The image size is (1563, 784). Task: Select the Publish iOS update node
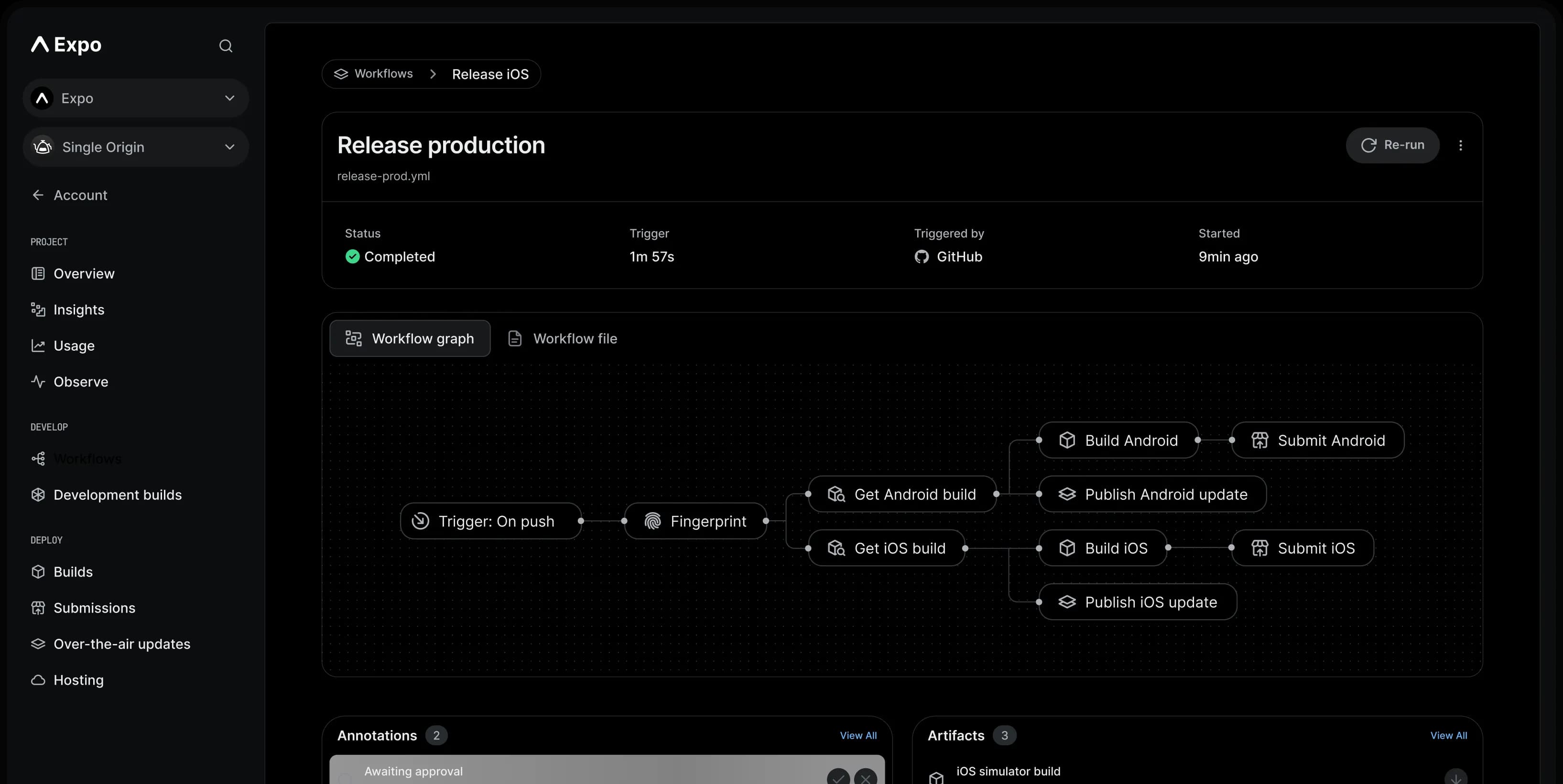click(x=1138, y=602)
